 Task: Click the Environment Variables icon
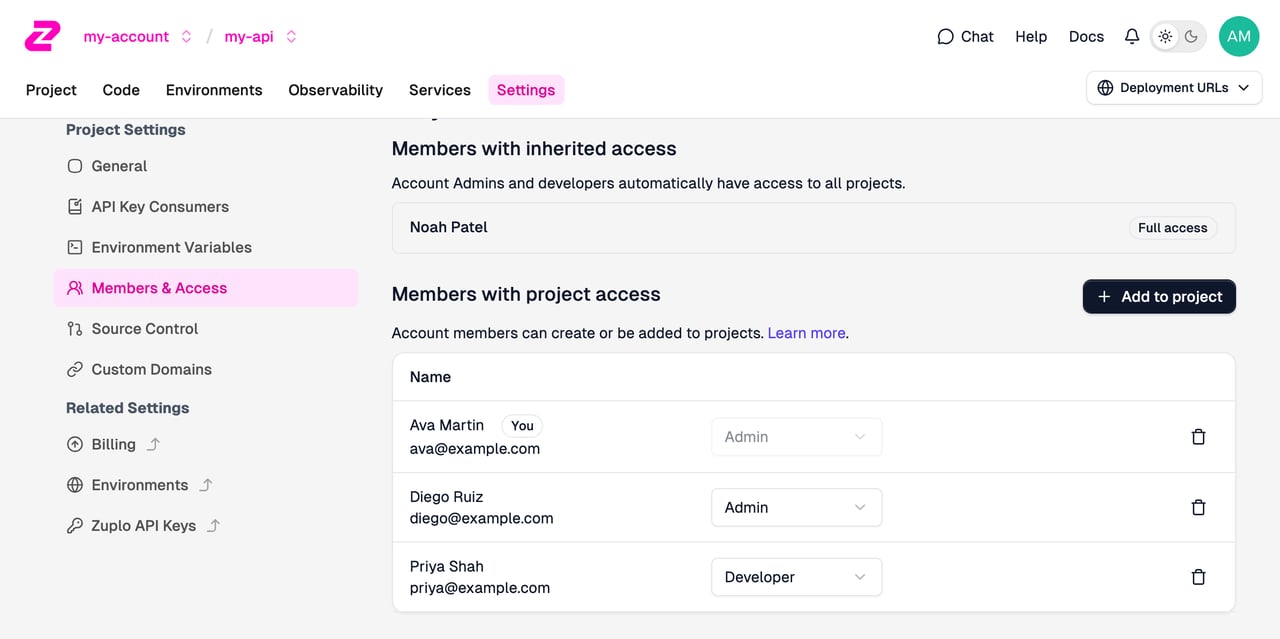click(x=75, y=247)
